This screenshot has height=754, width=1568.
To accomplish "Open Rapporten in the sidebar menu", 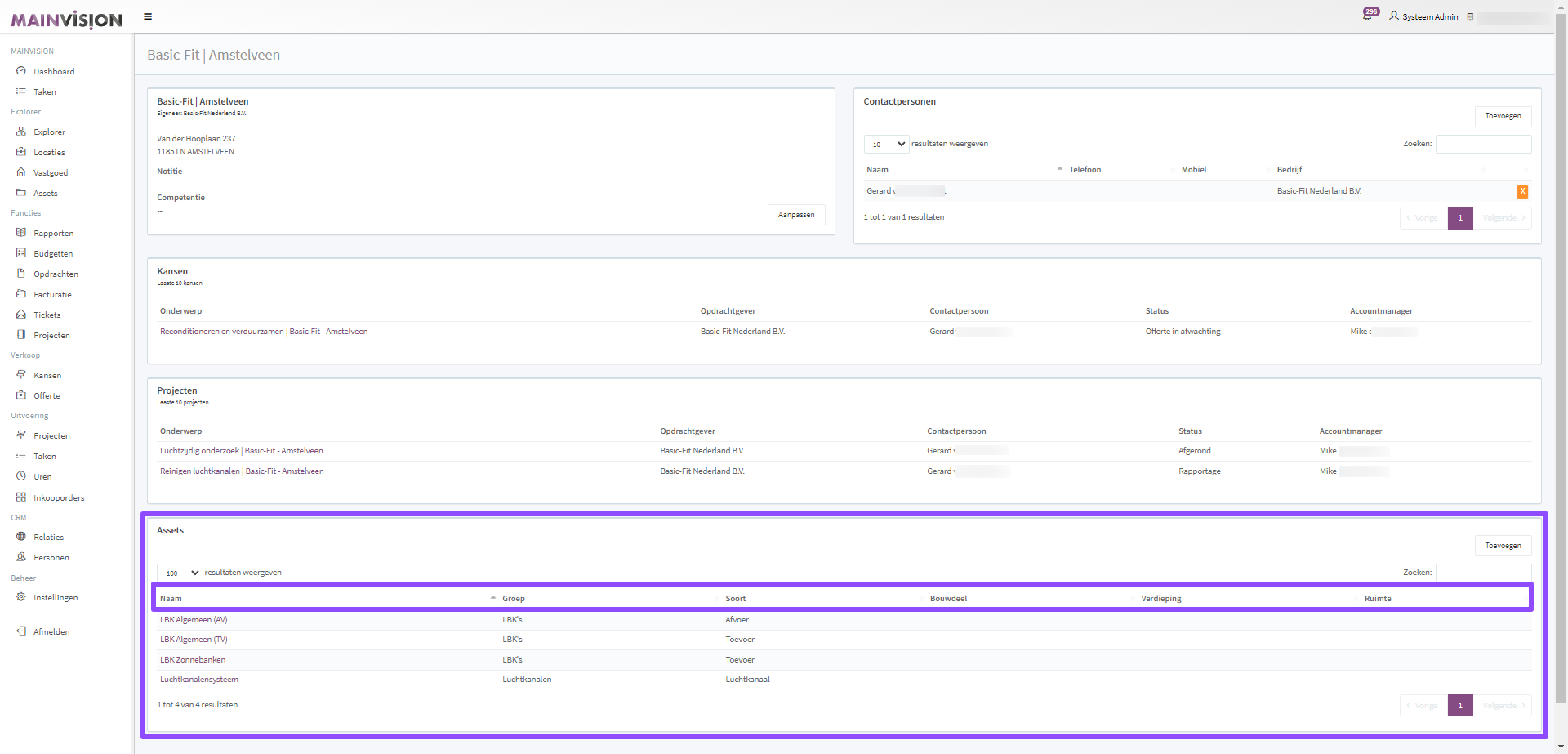I will coord(53,234).
